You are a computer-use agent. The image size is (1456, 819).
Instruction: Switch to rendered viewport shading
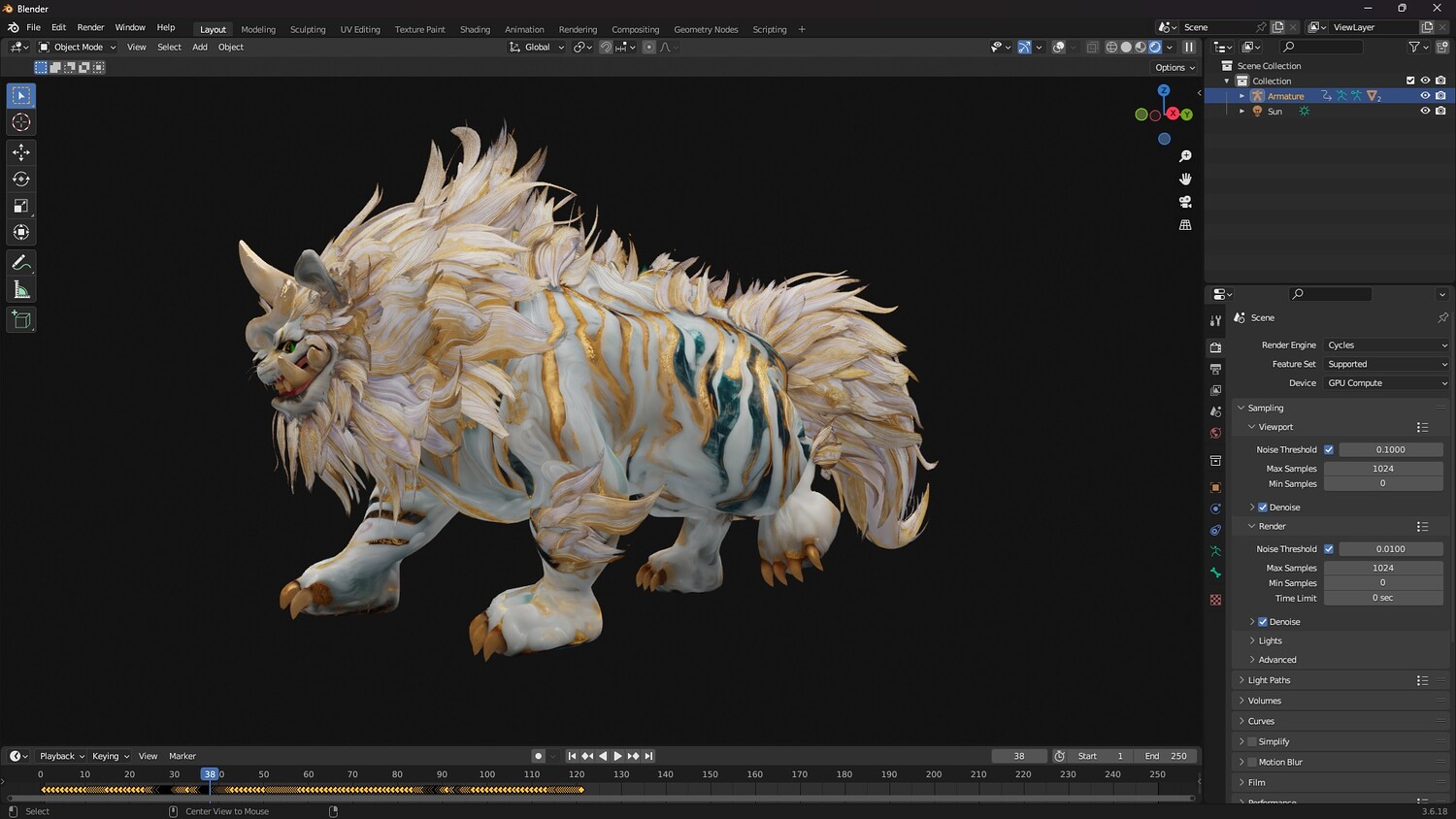tap(1155, 47)
